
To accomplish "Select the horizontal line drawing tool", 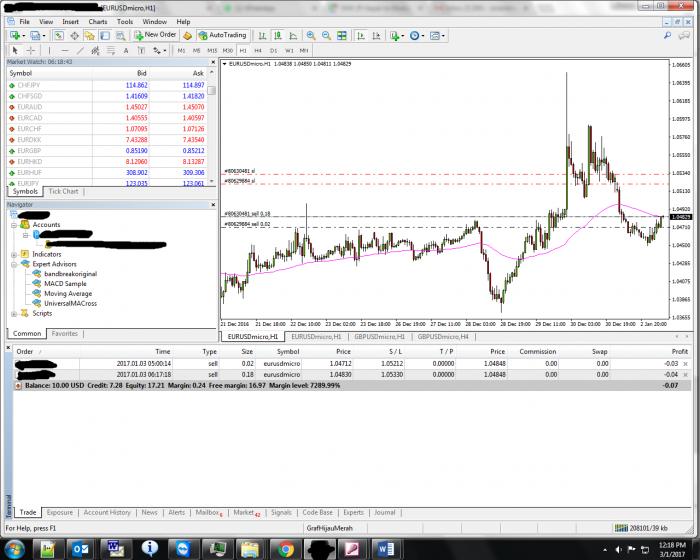I will pyautogui.click(x=65, y=50).
